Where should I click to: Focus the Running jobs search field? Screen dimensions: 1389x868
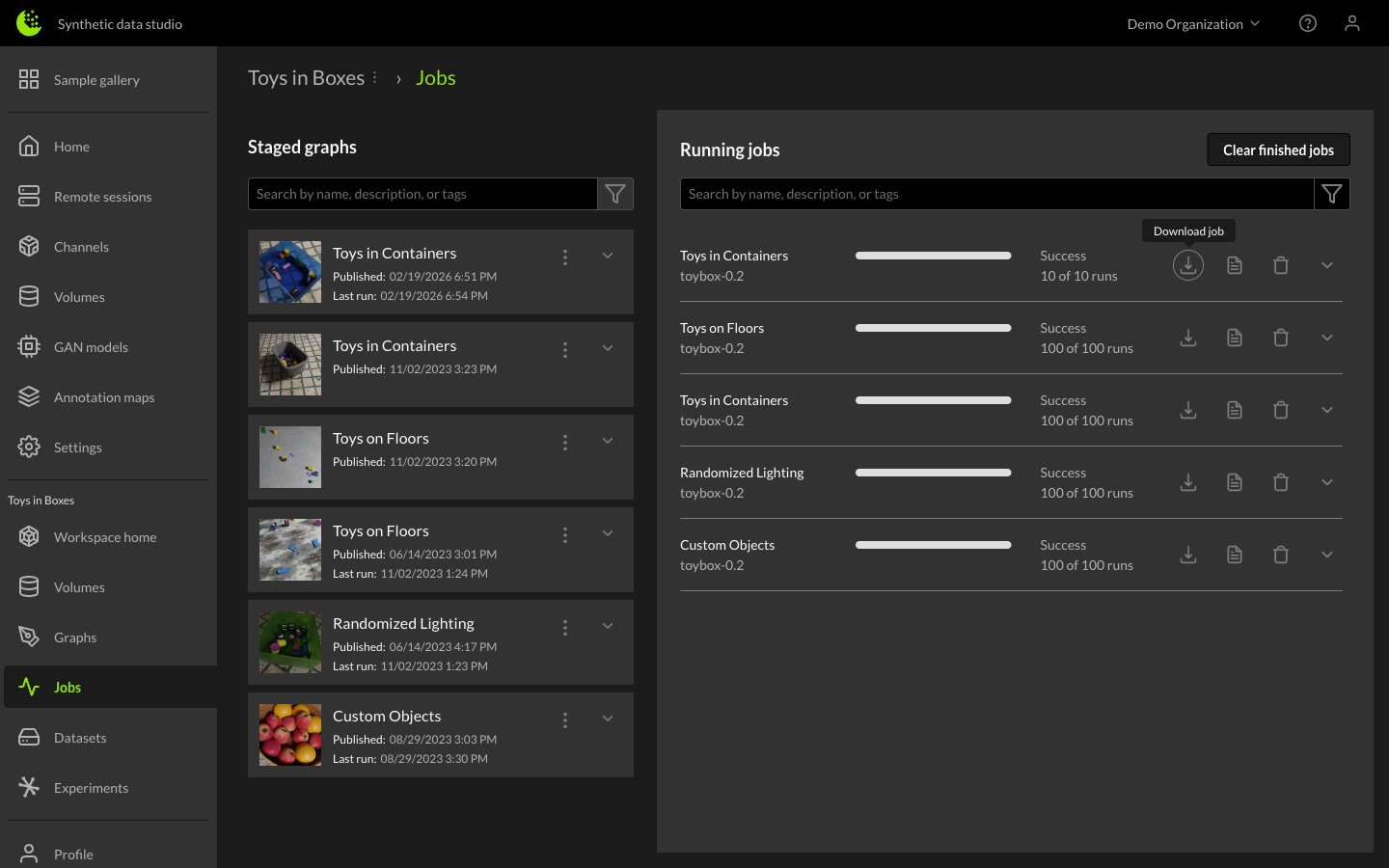(995, 194)
